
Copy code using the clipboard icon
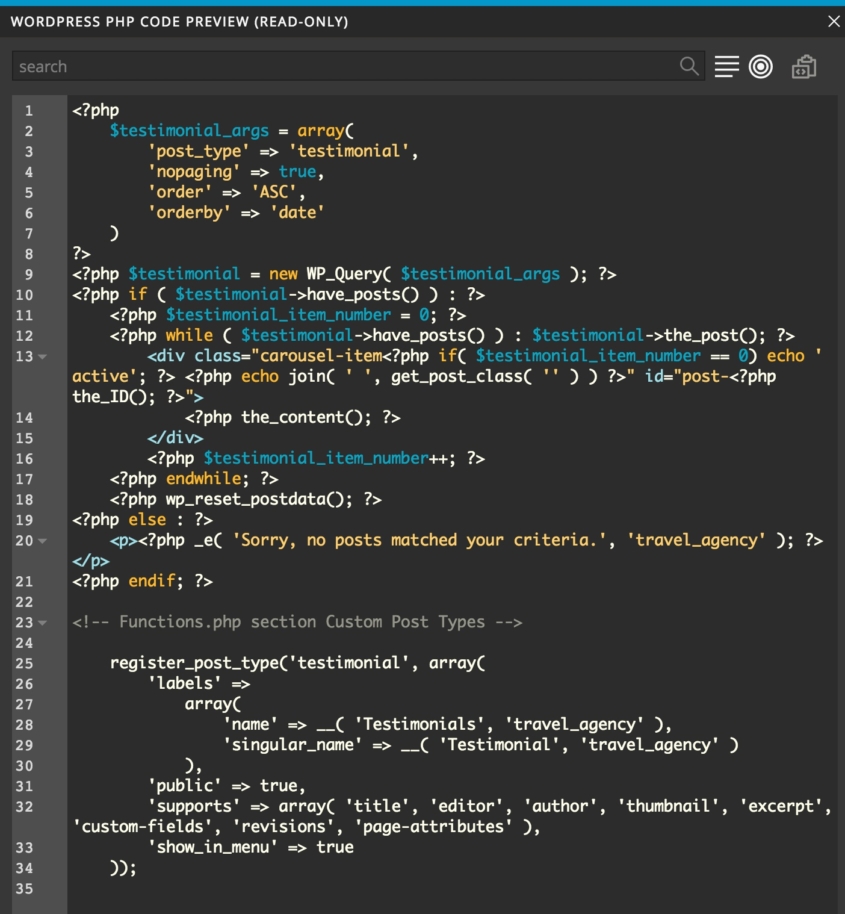click(803, 66)
